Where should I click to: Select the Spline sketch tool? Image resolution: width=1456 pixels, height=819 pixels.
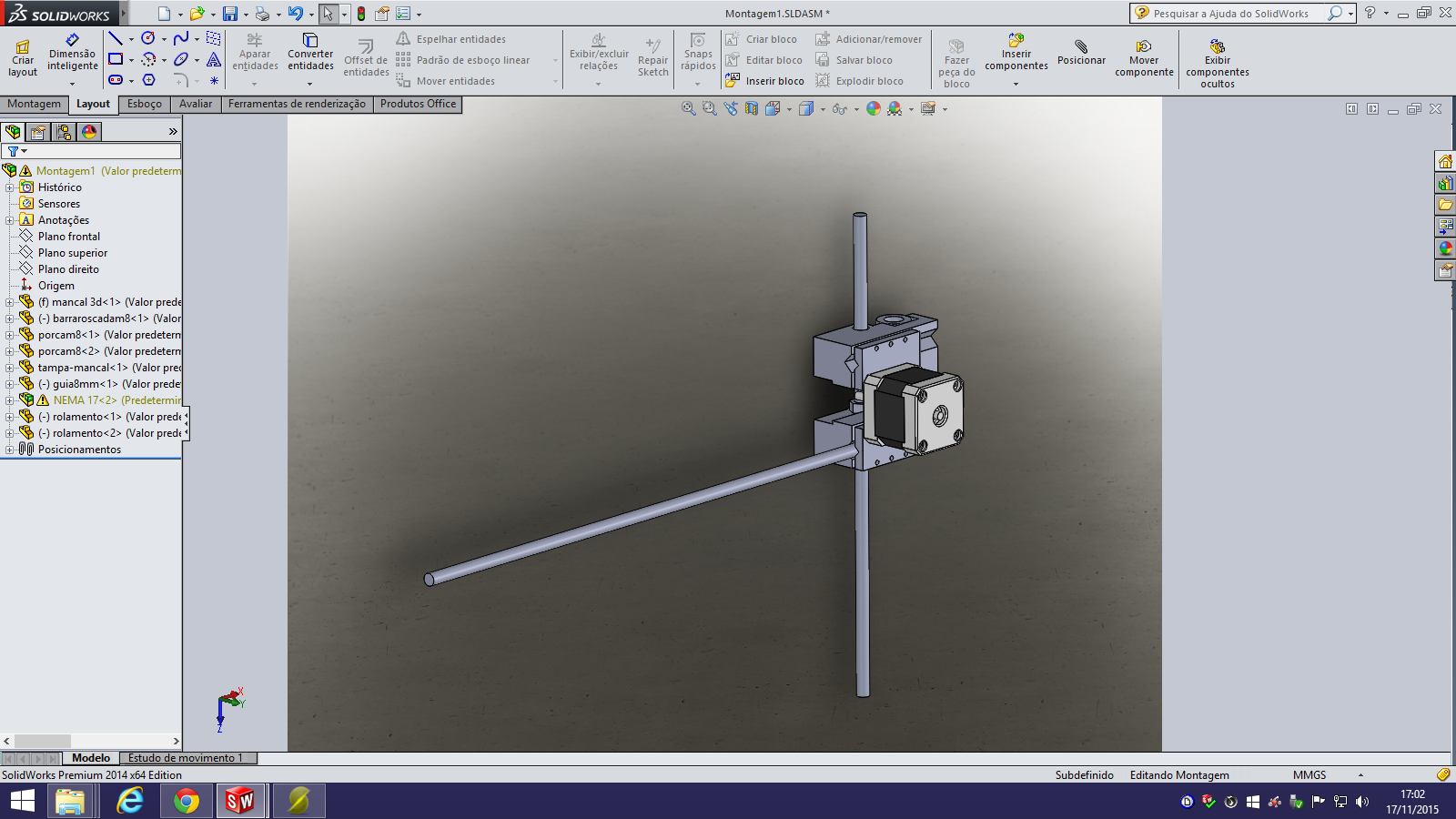point(181,38)
